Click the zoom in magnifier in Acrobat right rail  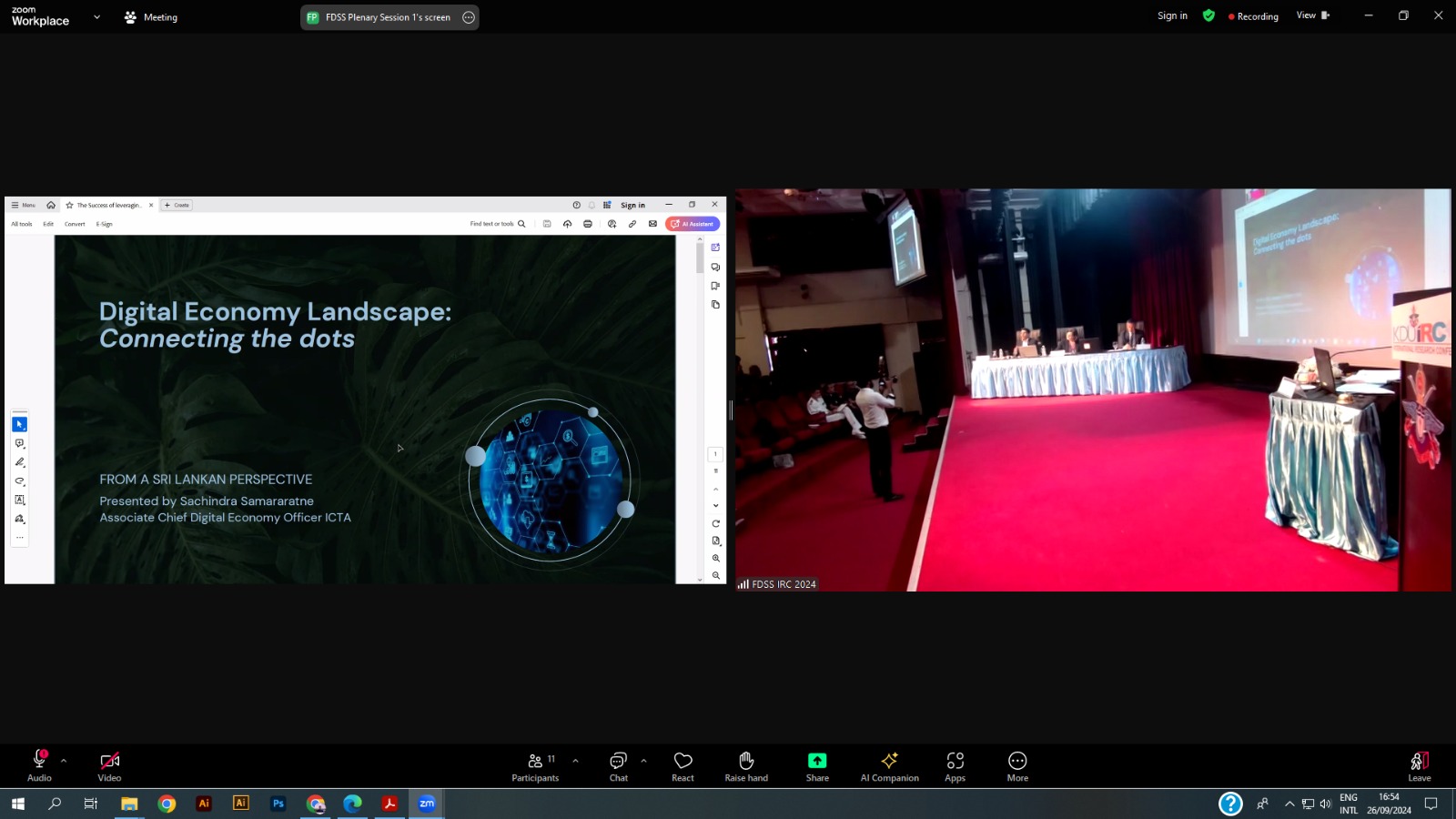click(716, 558)
